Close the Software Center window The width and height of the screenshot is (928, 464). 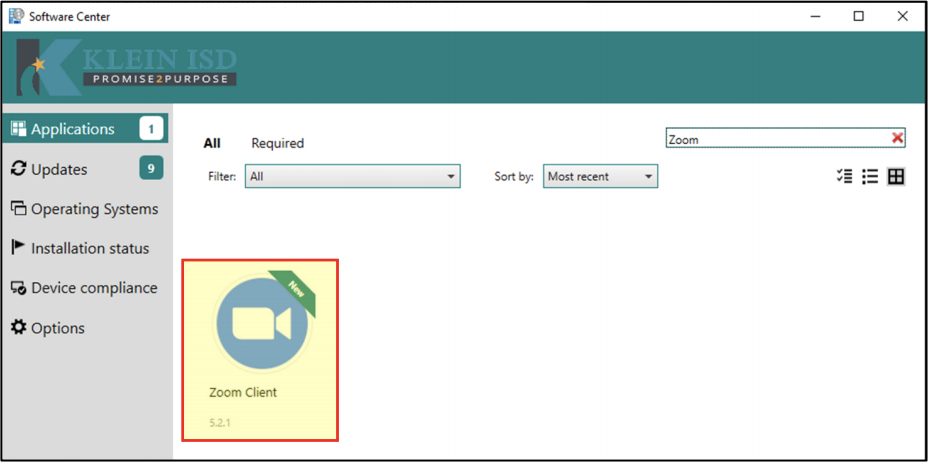pos(902,17)
